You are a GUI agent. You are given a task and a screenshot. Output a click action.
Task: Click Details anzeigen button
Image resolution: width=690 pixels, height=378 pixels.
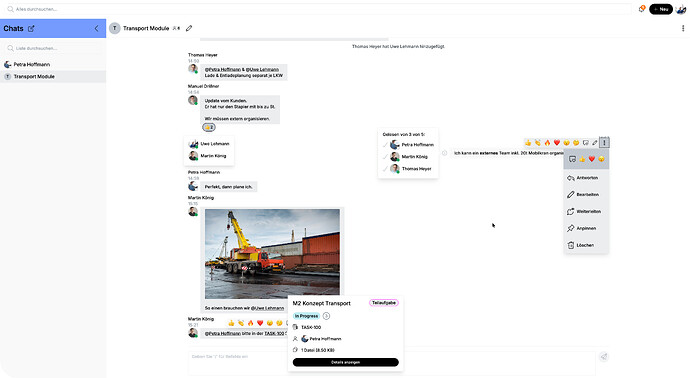345,362
